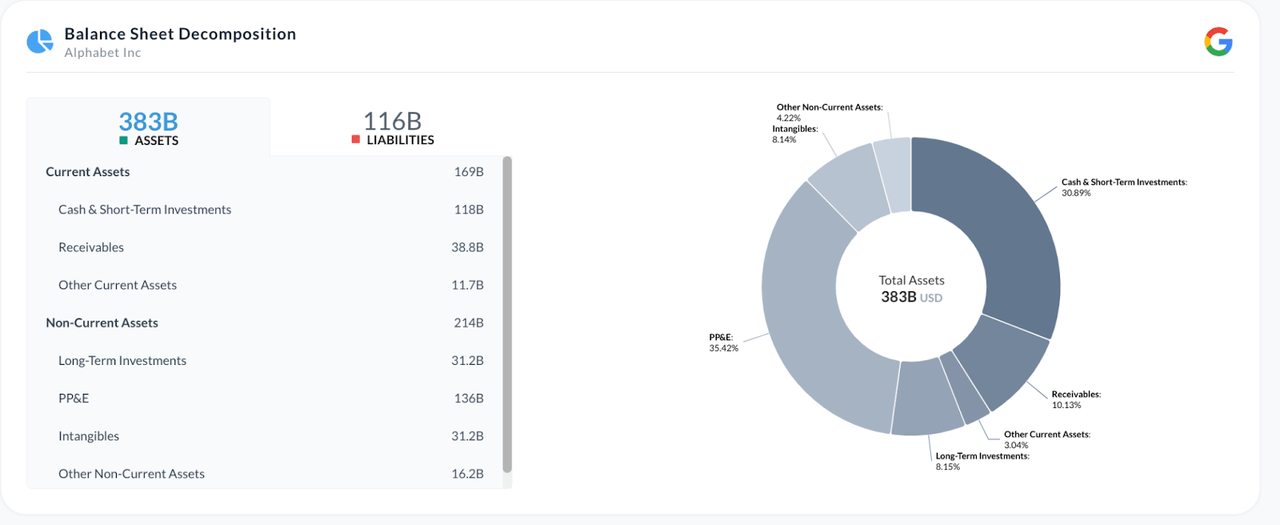Screen dimensions: 1280x525
Task: Switch to the 116B Liabilities tab
Action: 392,127
